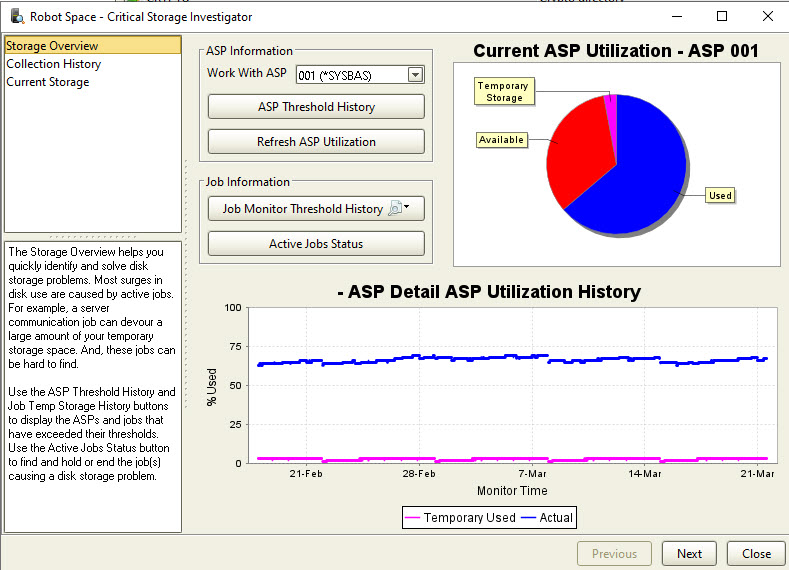This screenshot has height=570, width=789.
Task: Click the Available pie chart label
Action: (501, 139)
